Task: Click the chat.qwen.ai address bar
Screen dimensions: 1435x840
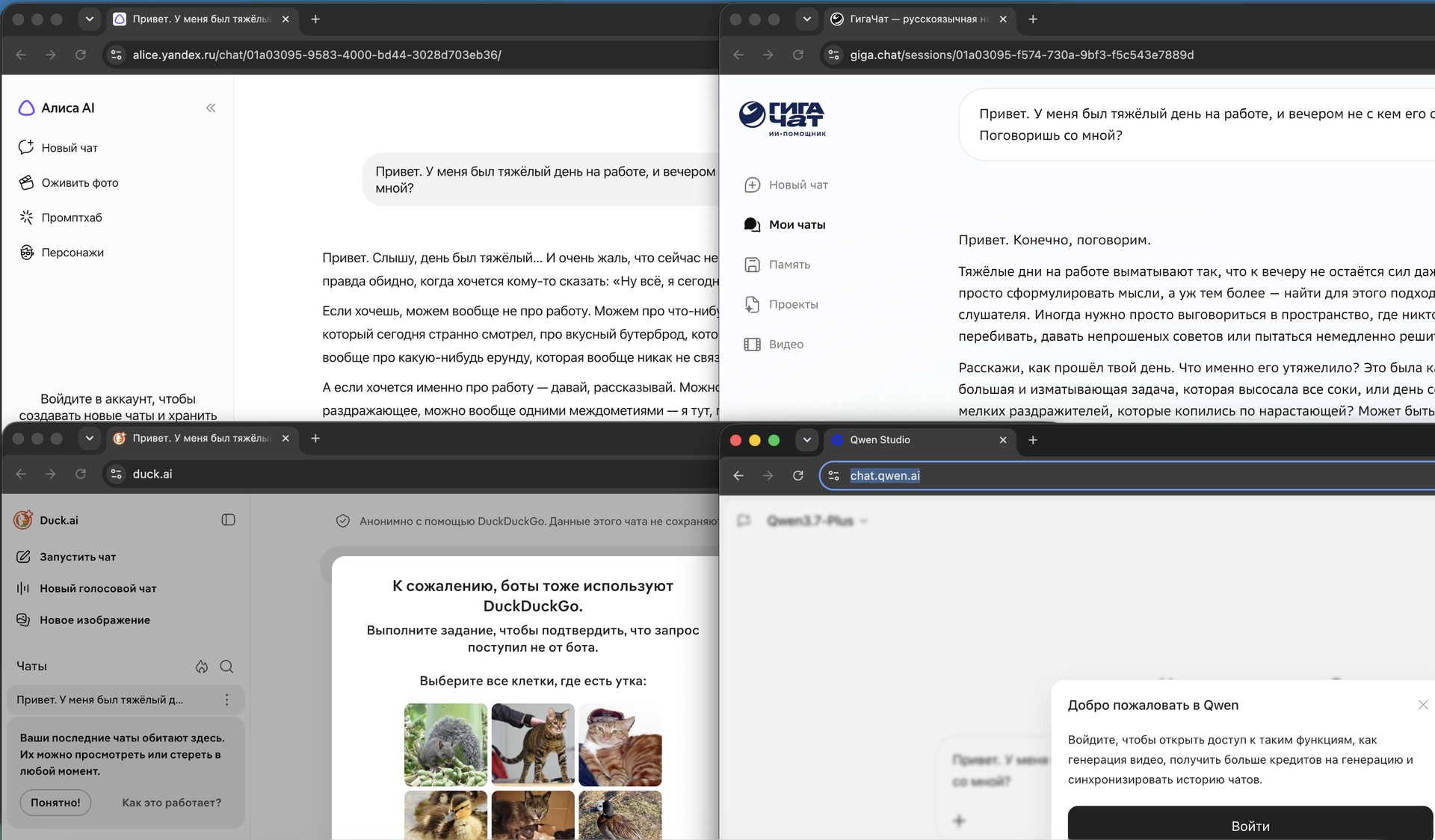Action: pos(1129,475)
